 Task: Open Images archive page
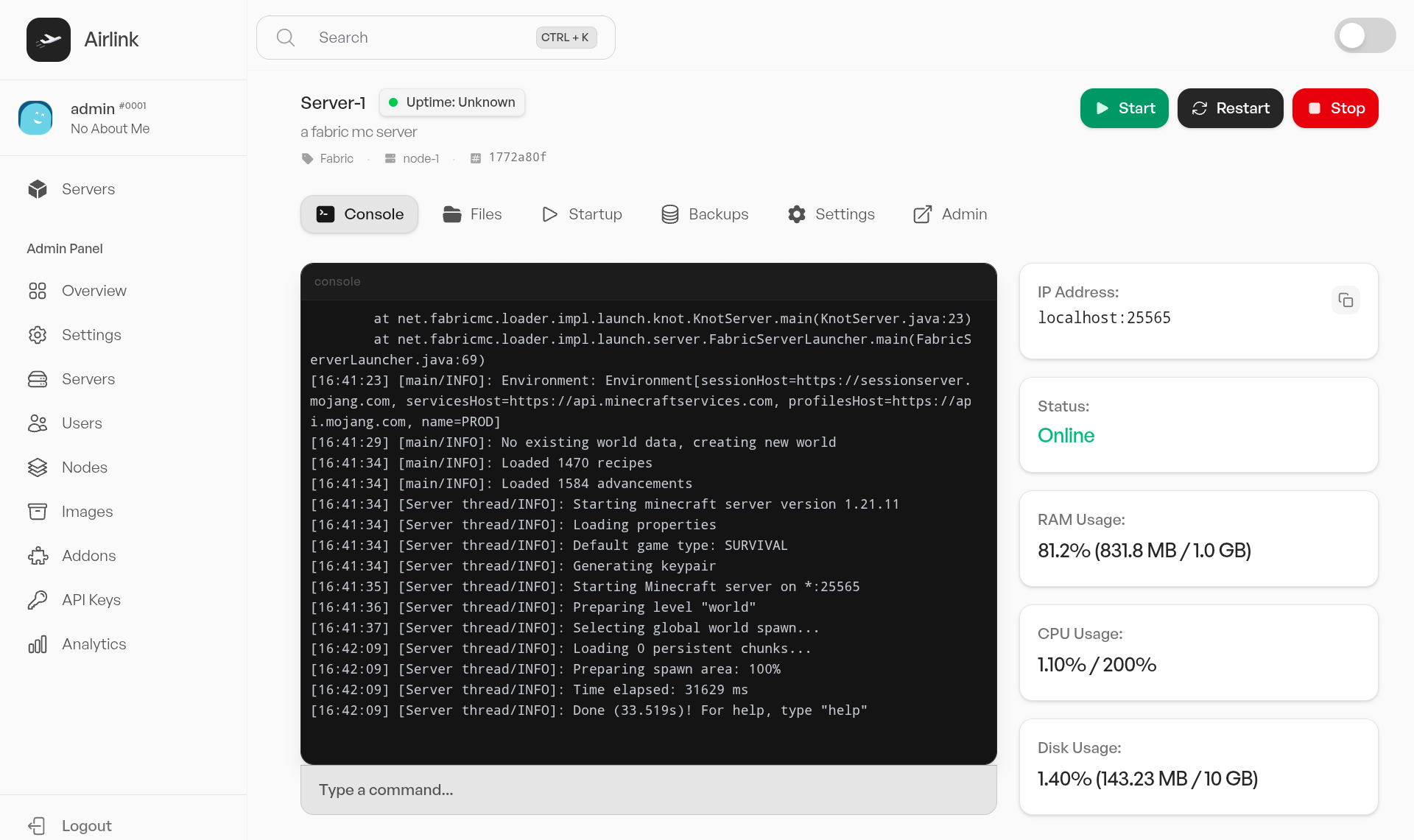(87, 512)
